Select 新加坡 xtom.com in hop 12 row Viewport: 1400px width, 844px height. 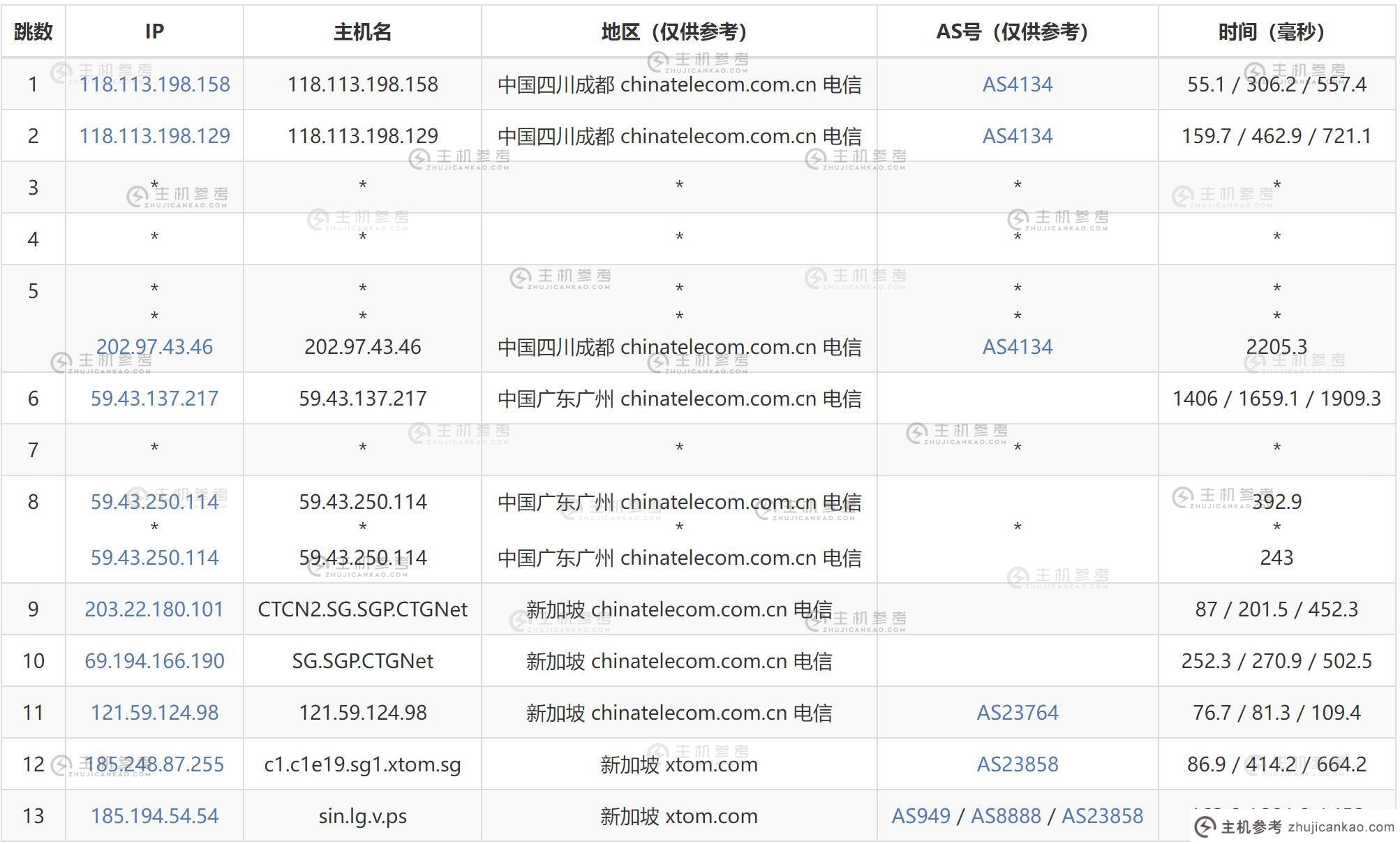tap(679, 764)
